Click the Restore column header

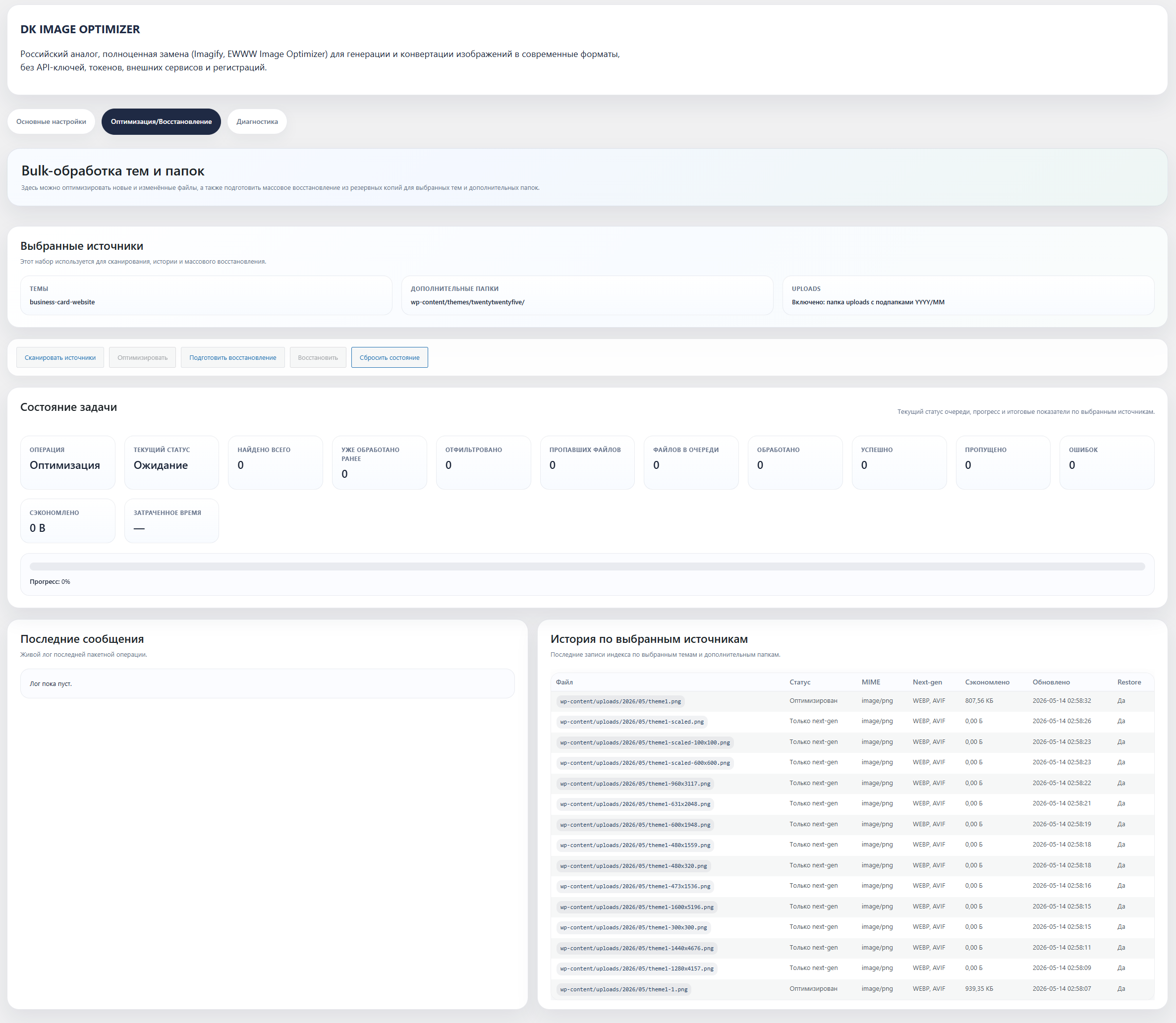(1128, 682)
